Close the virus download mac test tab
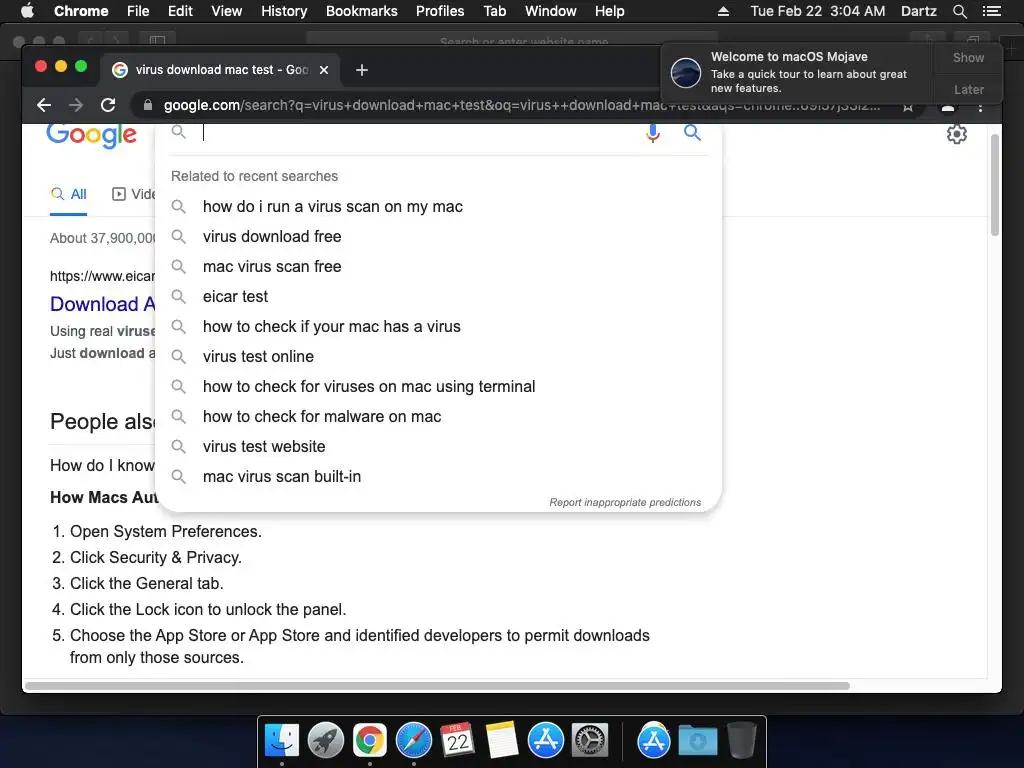 [324, 70]
